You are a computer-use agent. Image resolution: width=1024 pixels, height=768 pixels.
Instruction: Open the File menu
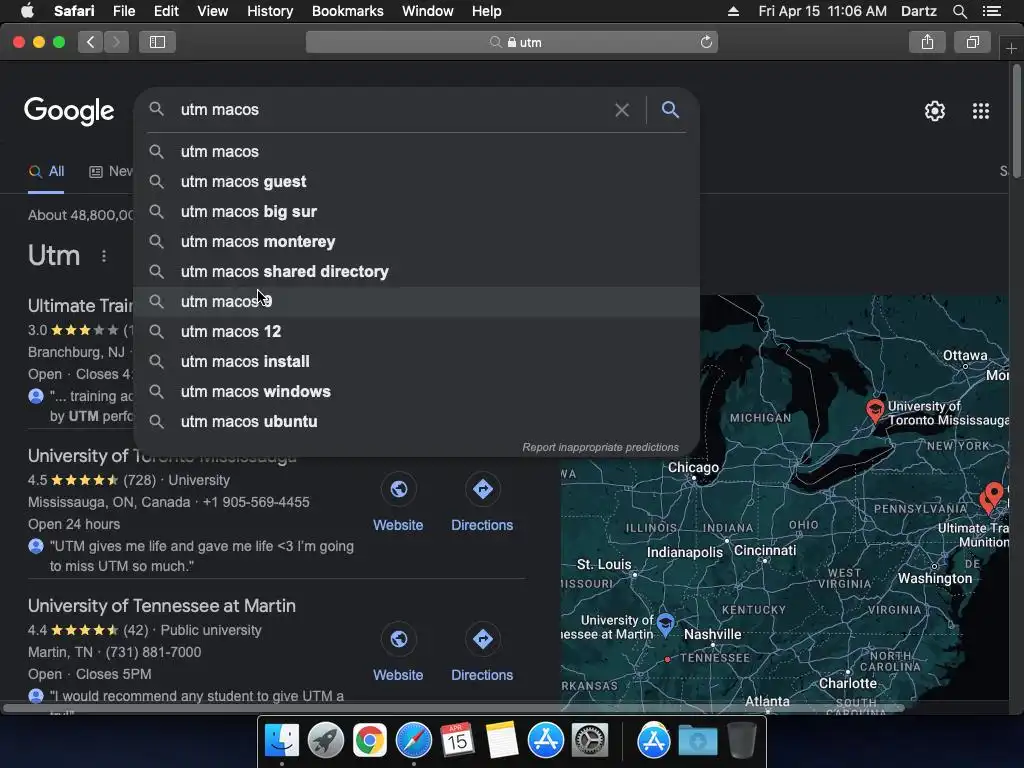tap(124, 11)
